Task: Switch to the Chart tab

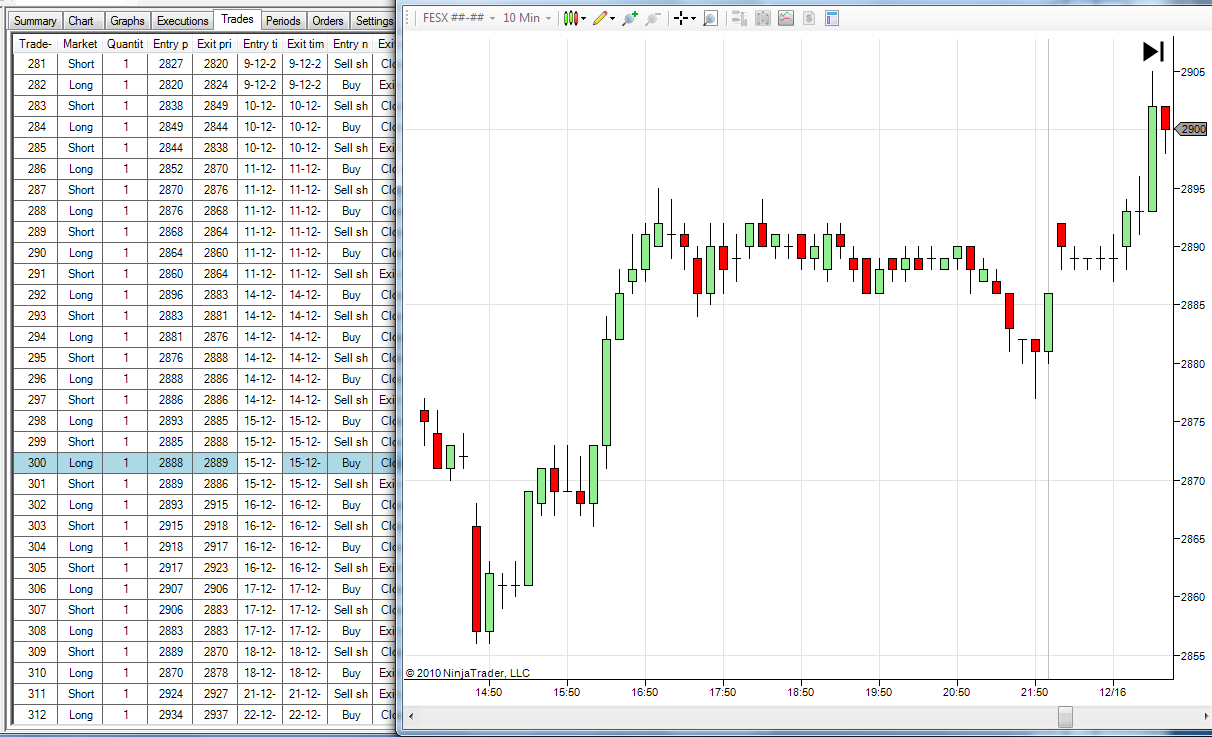Action: pyautogui.click(x=81, y=21)
